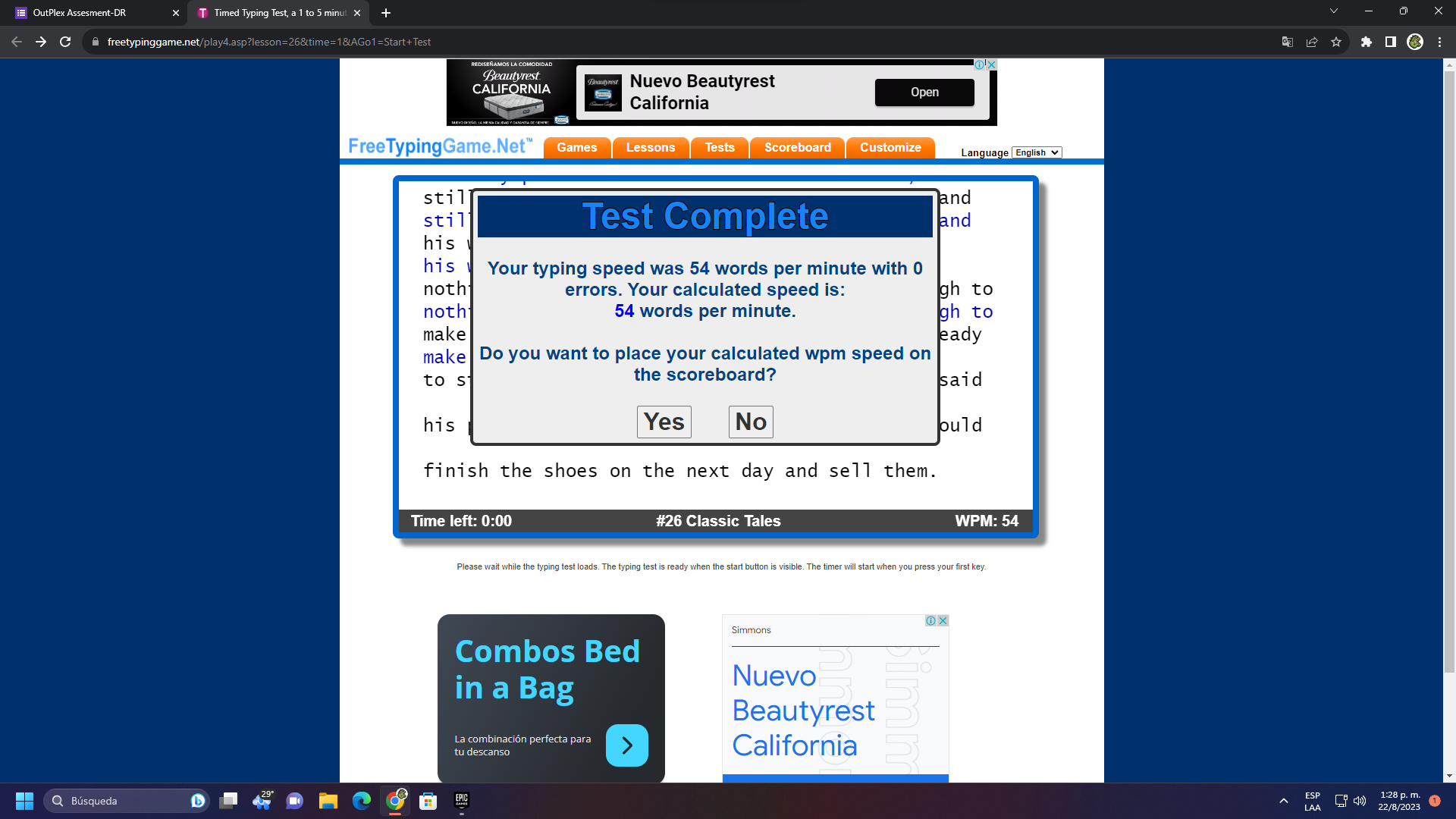Toggle the browser side panel
The image size is (1456, 819).
point(1391,42)
